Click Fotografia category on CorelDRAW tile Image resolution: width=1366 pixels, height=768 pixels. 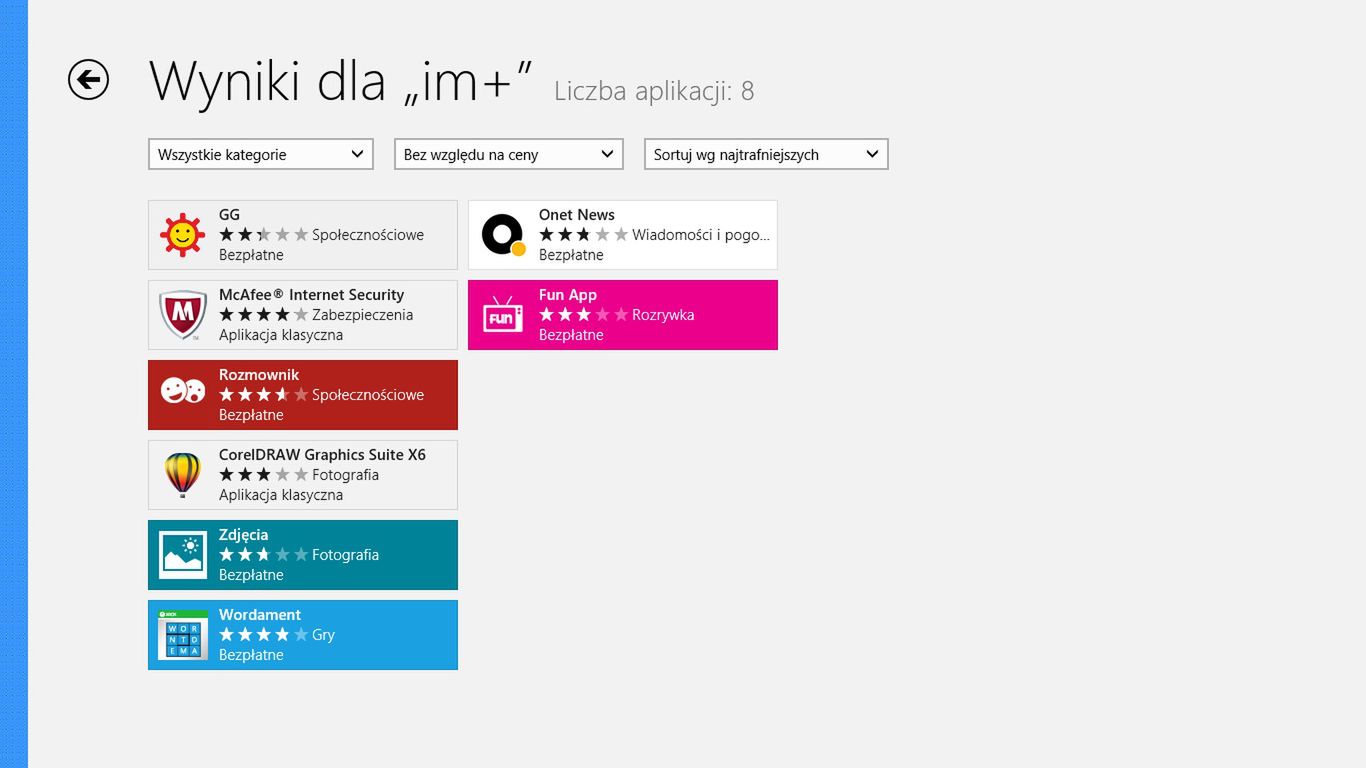345,475
